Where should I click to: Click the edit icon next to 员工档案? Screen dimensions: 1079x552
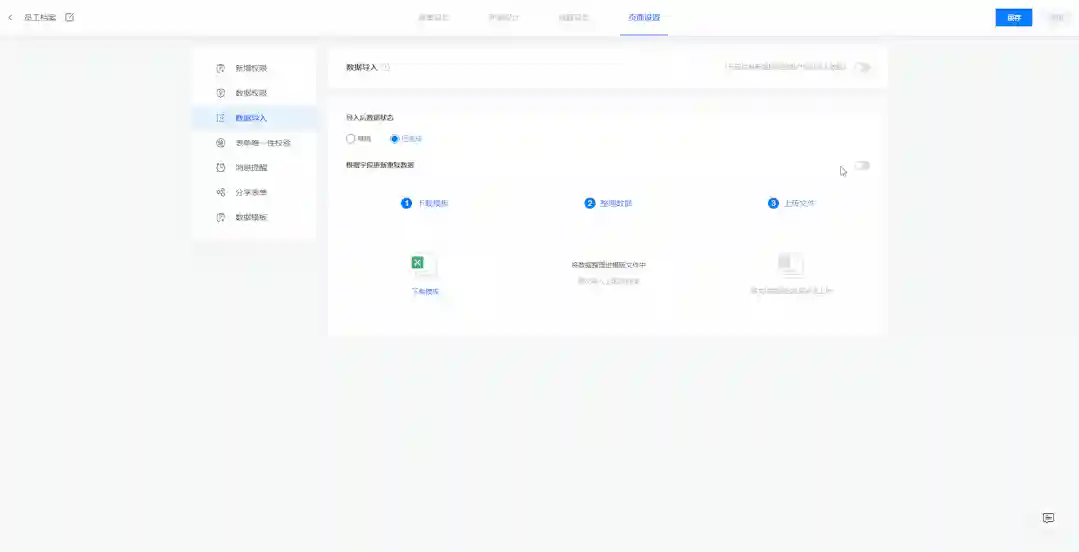point(69,17)
